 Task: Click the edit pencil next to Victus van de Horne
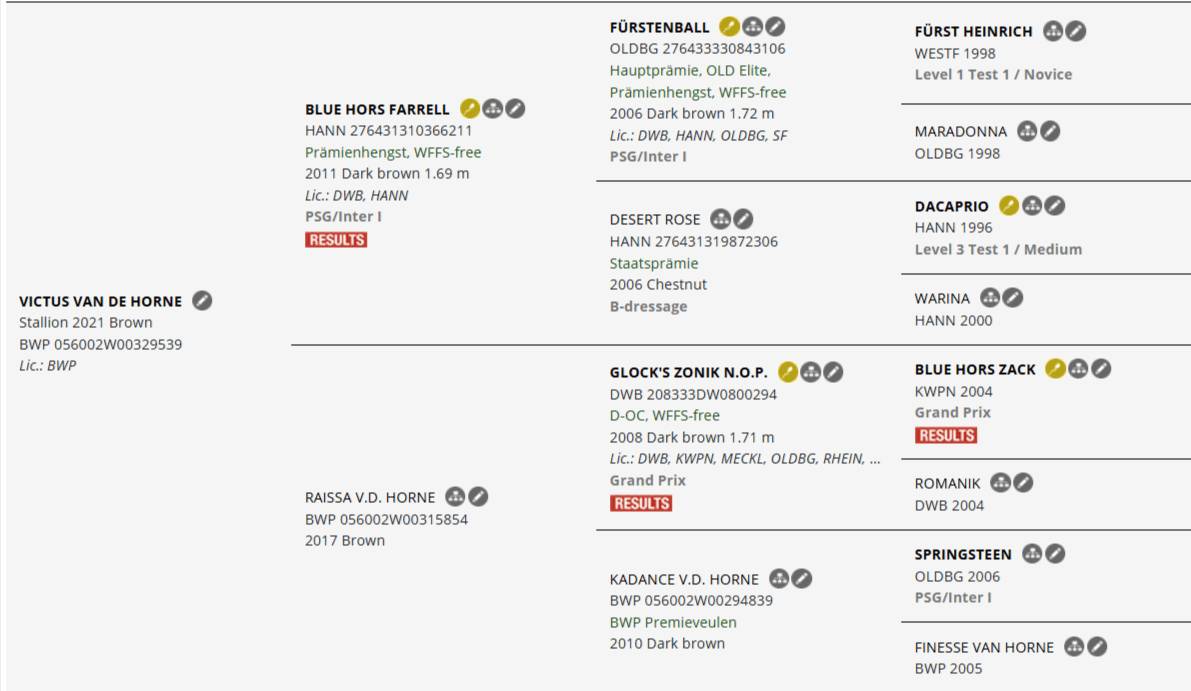pyautogui.click(x=202, y=300)
